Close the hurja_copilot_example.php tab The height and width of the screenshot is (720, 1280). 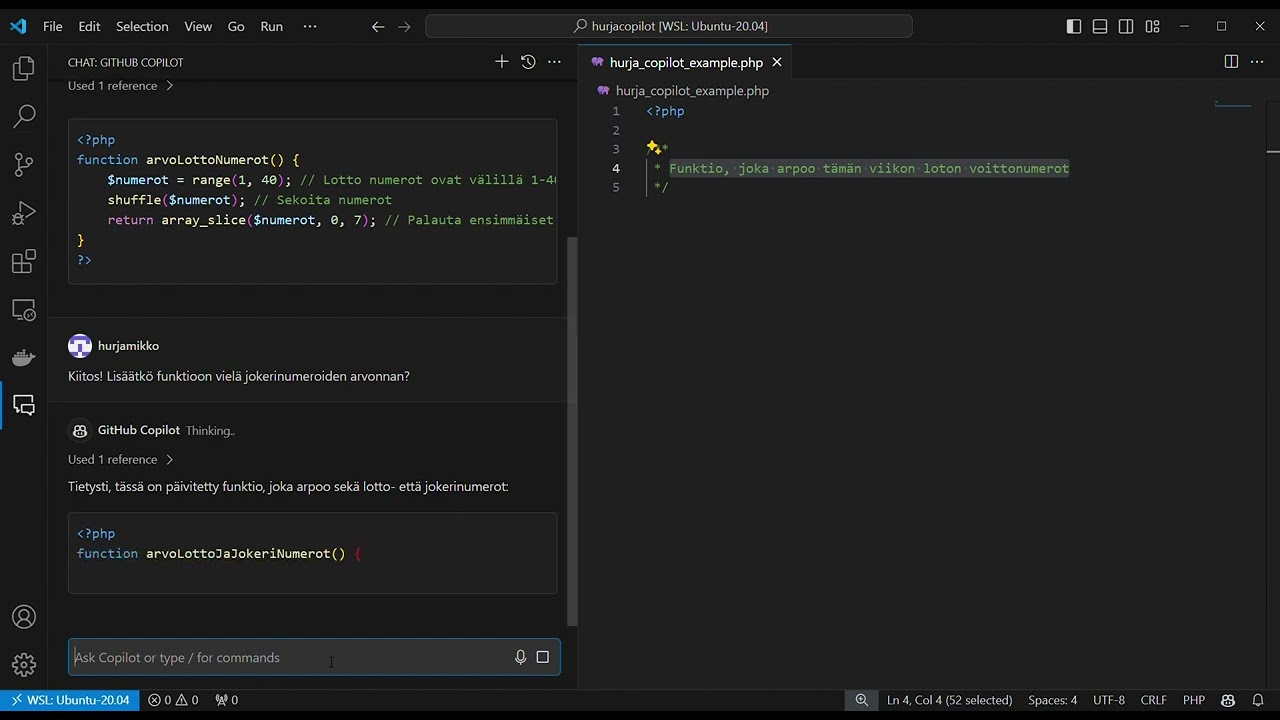tap(777, 62)
